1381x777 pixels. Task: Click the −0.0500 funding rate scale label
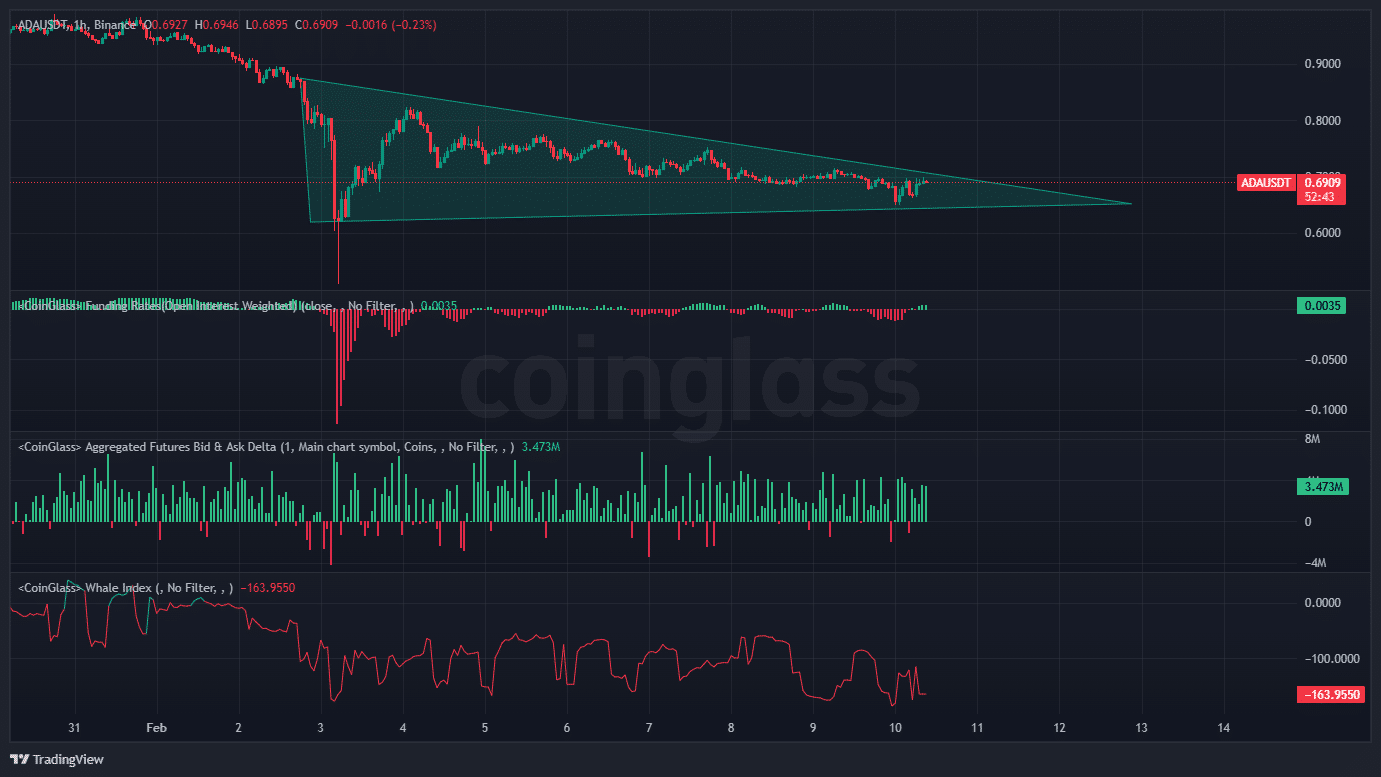coord(1324,360)
